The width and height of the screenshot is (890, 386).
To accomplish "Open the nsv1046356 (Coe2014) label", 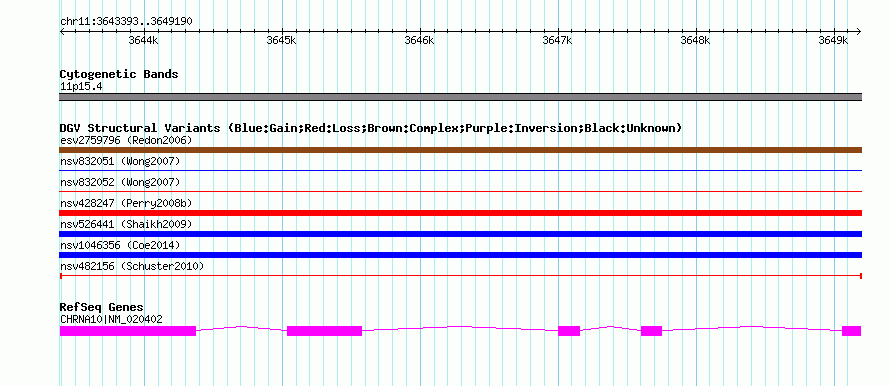I will coord(120,246).
